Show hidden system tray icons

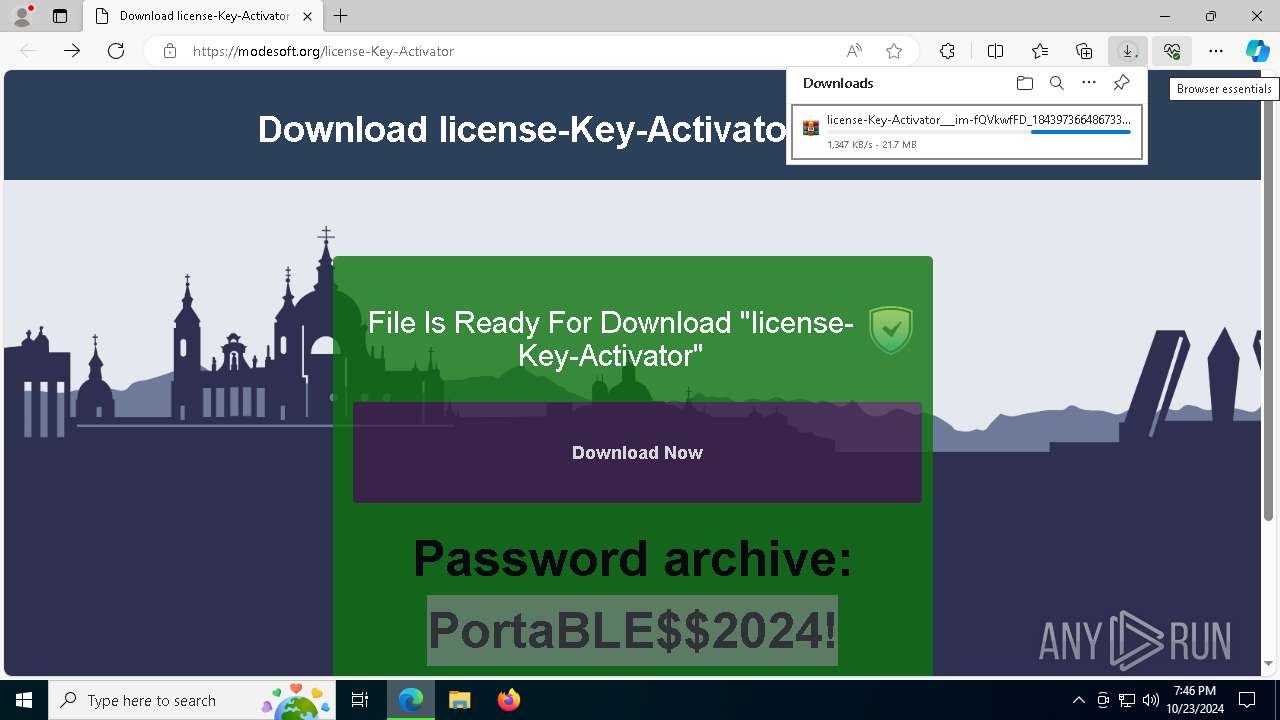coord(1078,700)
